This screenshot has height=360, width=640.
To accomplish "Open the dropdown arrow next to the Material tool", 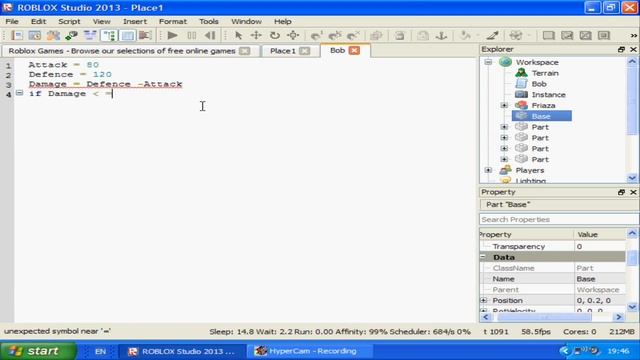I will pos(478,36).
